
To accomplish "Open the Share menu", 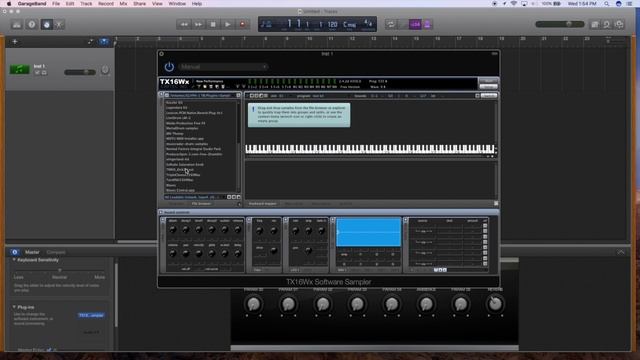I will coord(139,4).
